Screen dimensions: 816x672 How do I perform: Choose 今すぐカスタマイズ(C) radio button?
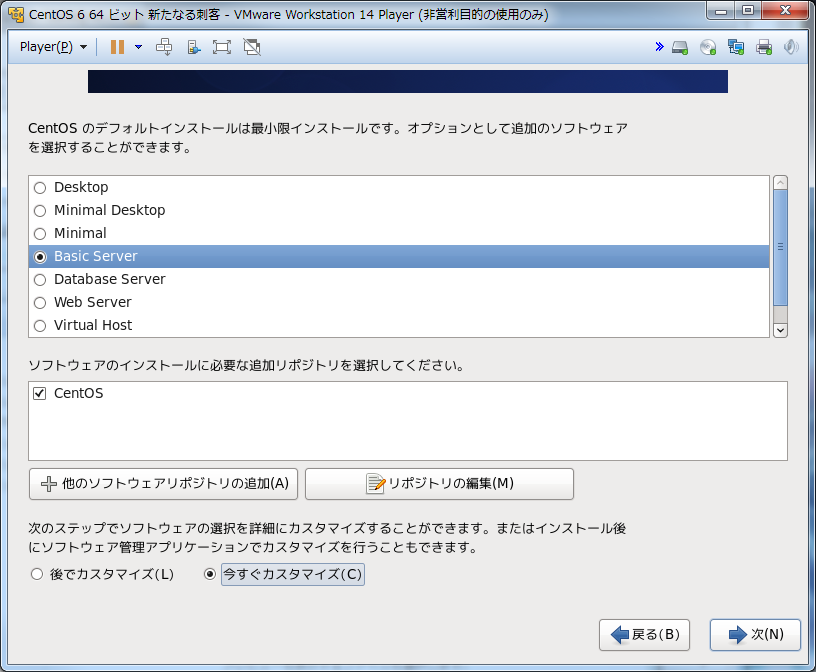click(x=210, y=574)
